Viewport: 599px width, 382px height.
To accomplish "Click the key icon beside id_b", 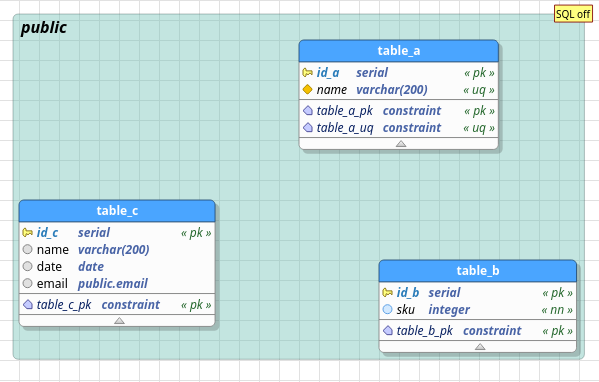I will pyautogui.click(x=387, y=292).
